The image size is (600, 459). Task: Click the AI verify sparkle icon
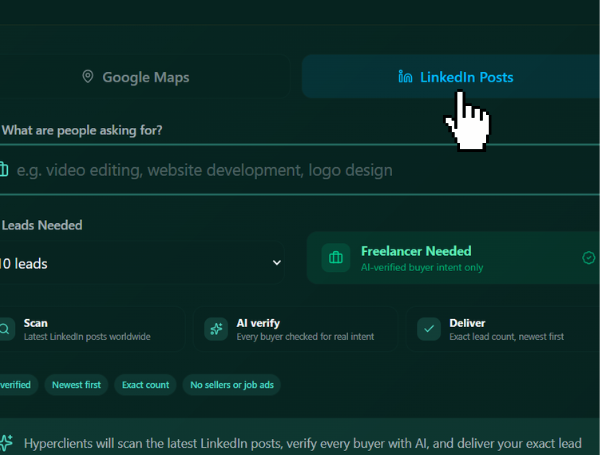[x=216, y=329]
